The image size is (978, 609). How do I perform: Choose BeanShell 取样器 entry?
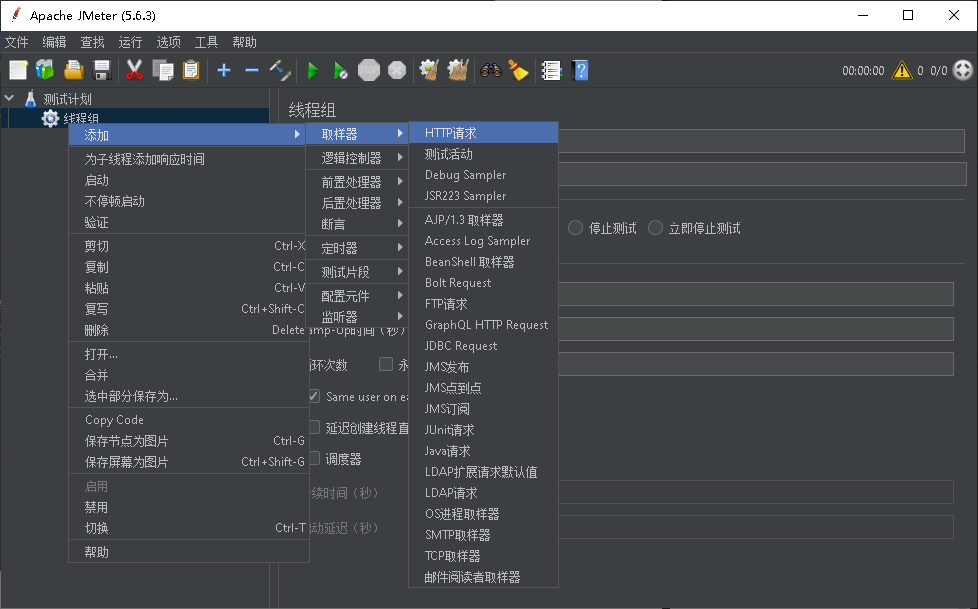tap(483, 262)
